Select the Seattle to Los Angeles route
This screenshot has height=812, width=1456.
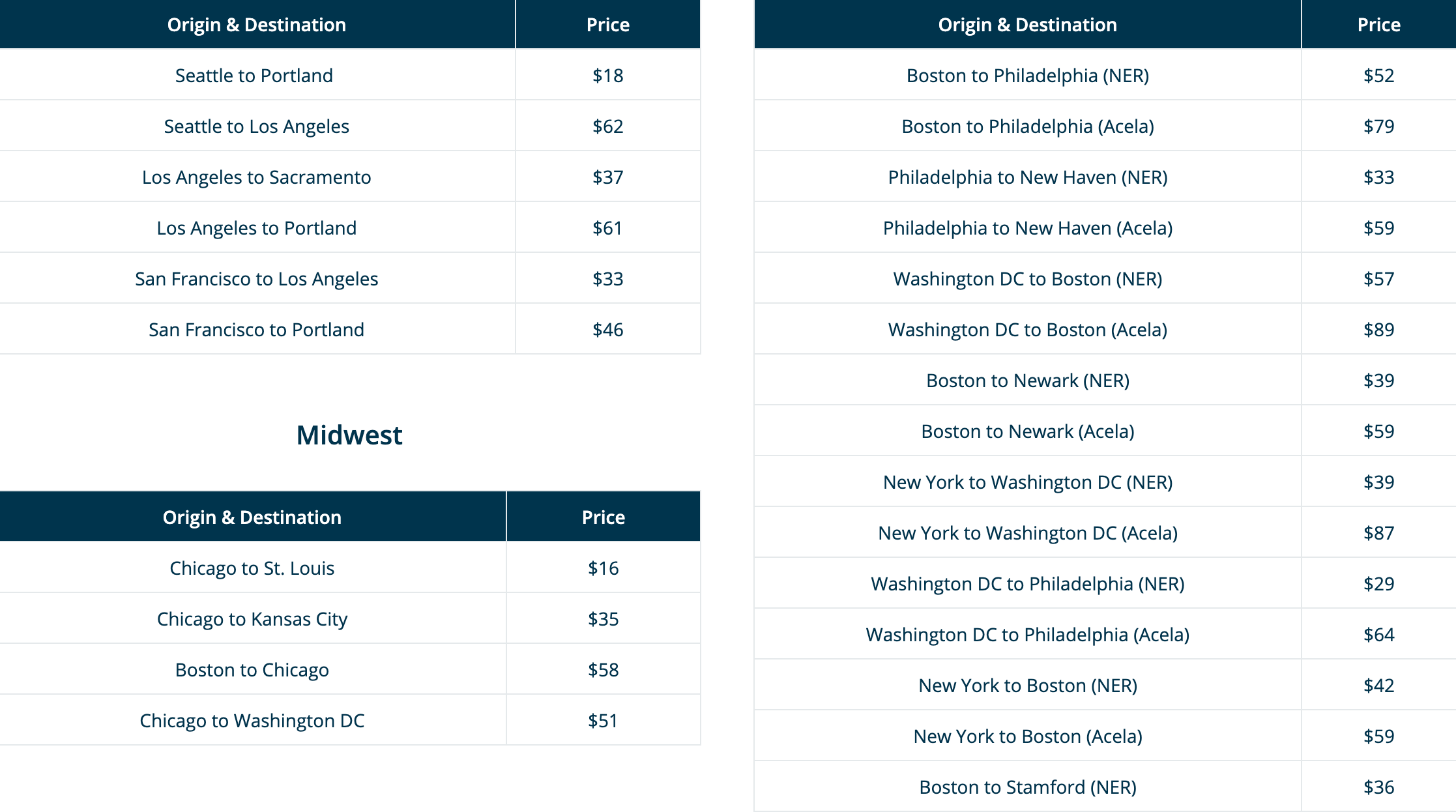coord(256,126)
